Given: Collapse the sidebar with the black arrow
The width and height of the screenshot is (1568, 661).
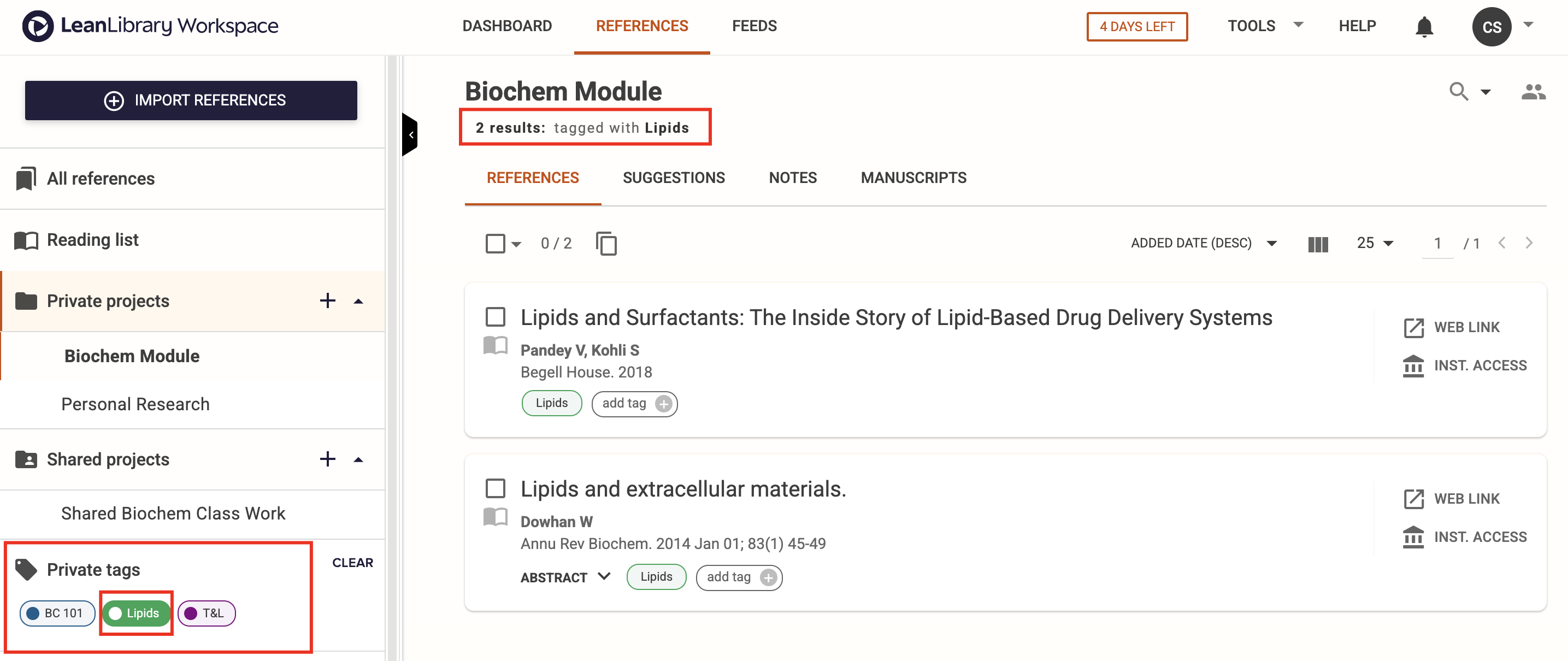Looking at the screenshot, I should click(x=410, y=134).
